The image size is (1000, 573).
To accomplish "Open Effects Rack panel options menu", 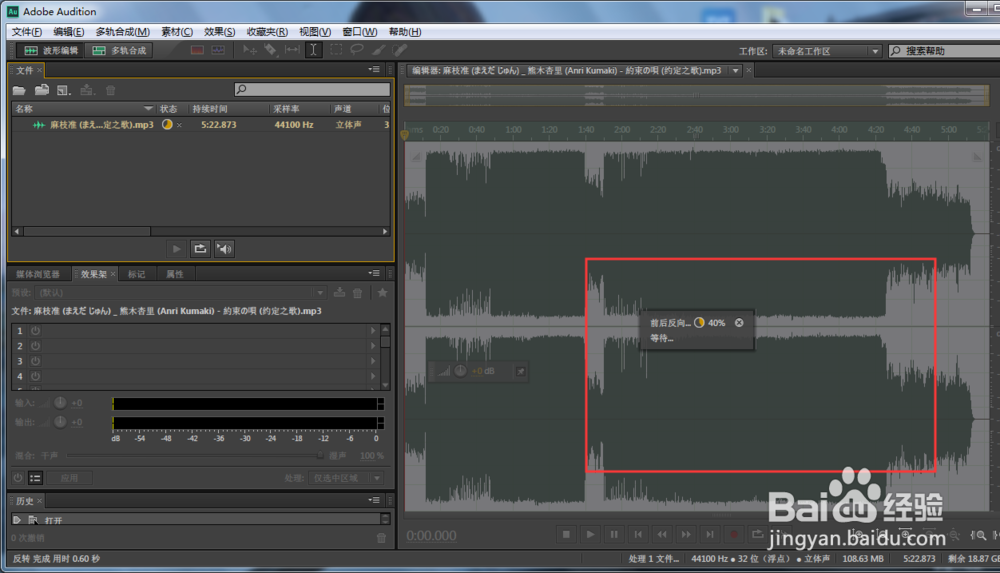I will point(374,273).
